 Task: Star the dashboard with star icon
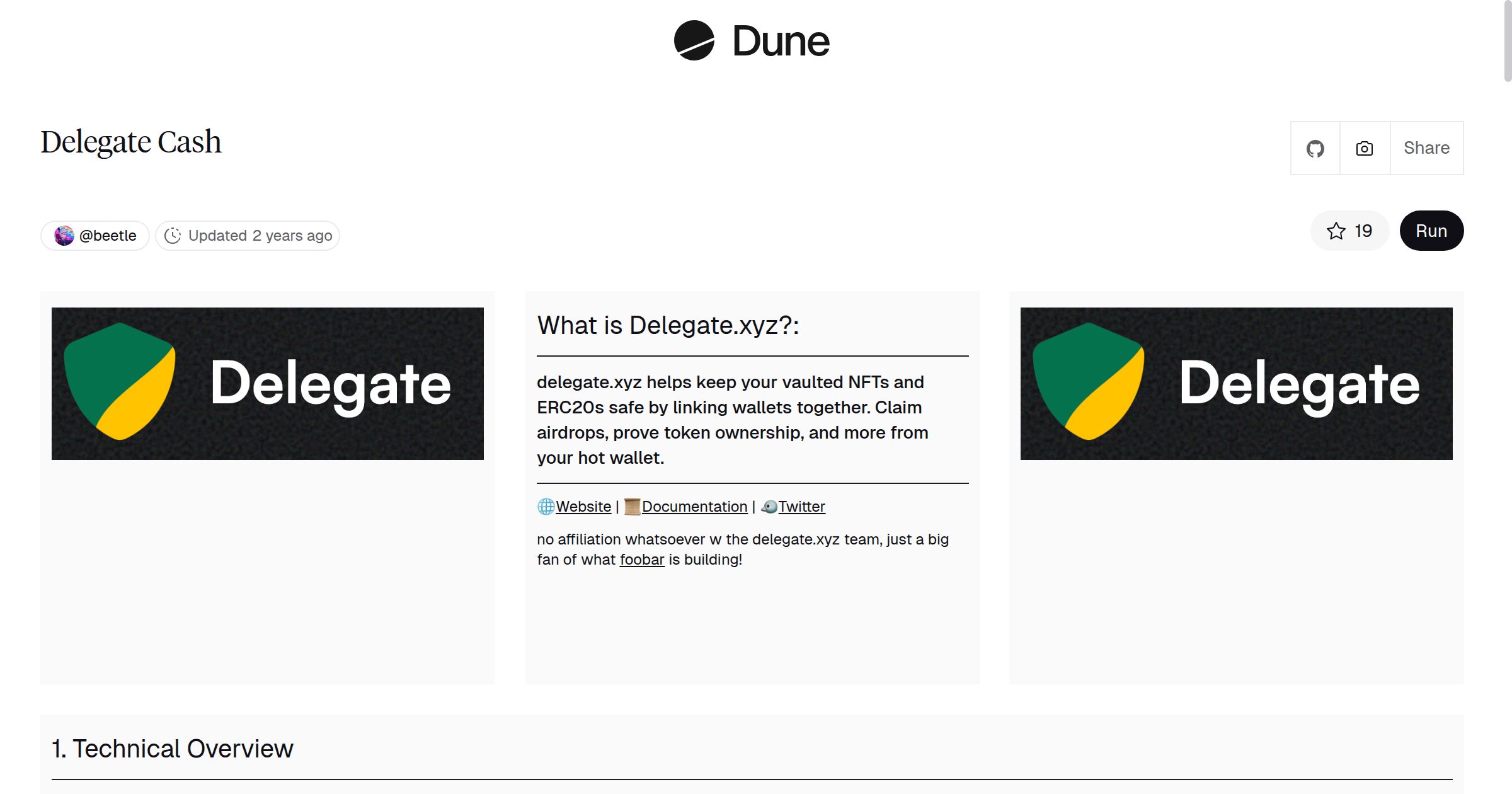1336,231
